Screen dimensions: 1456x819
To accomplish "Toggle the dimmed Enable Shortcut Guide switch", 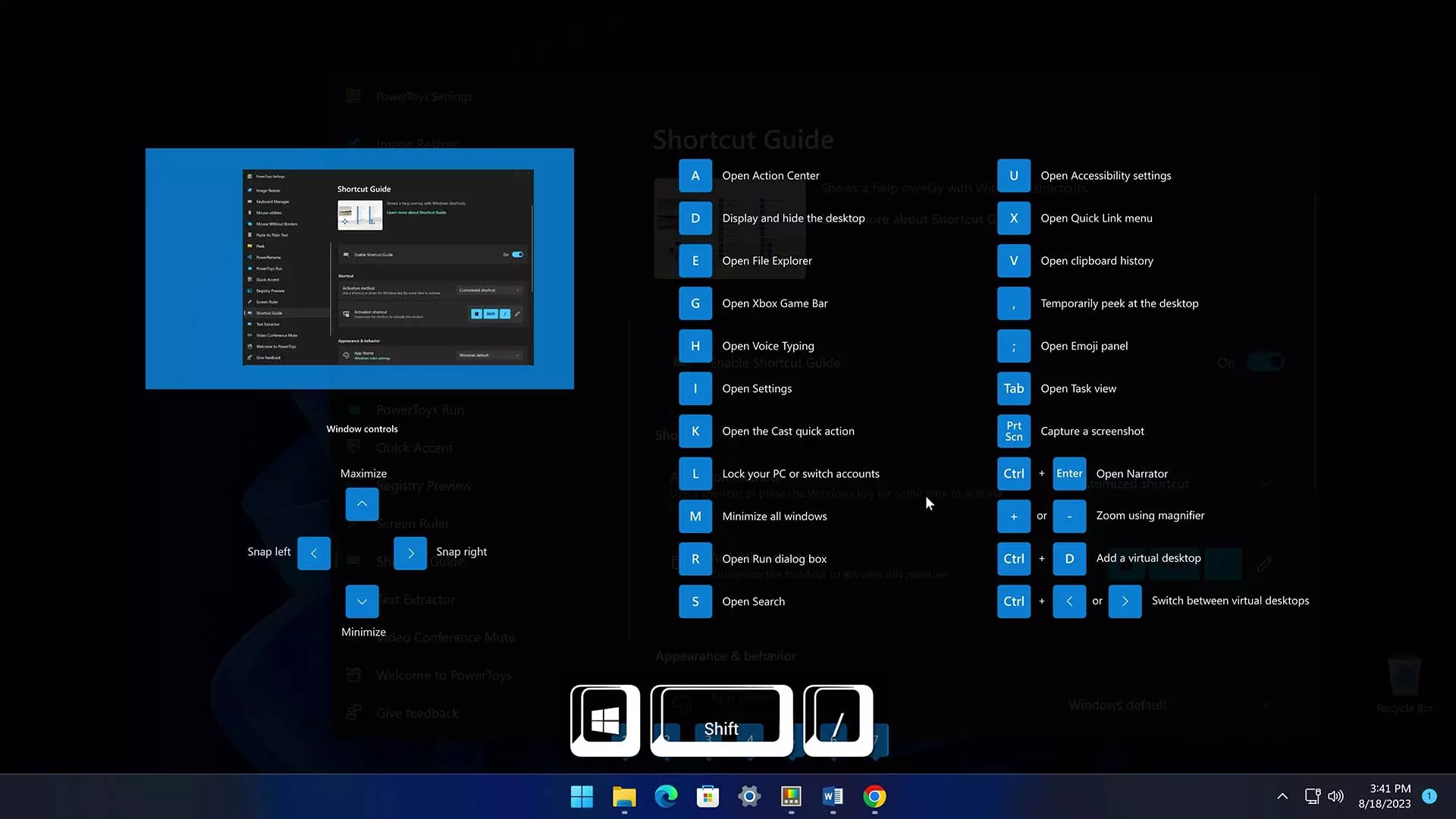I will (x=1266, y=362).
